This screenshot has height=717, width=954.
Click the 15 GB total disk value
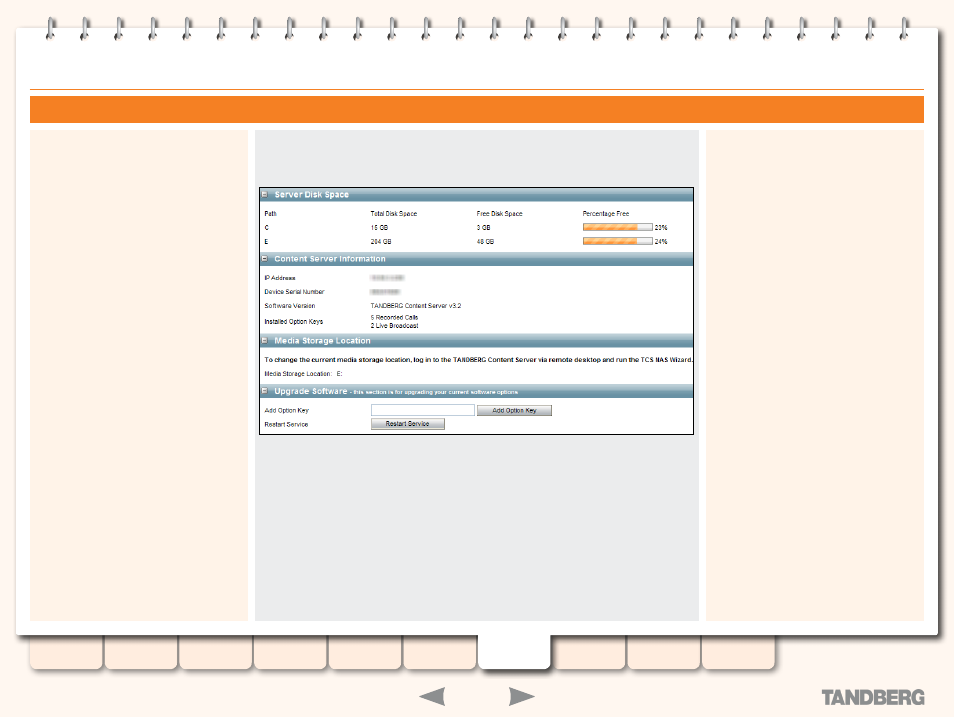[x=379, y=228]
